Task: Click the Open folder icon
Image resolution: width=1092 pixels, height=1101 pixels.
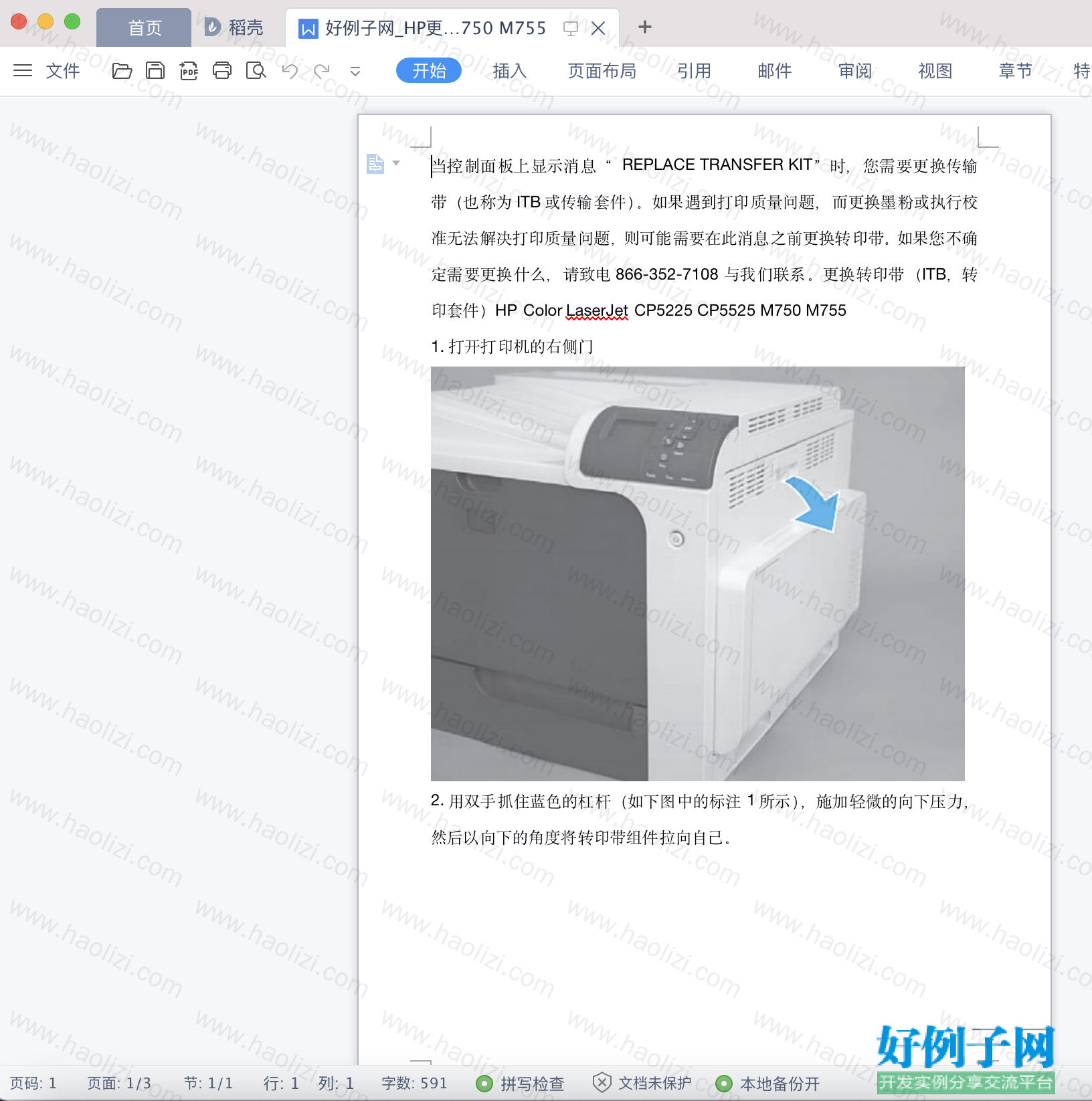Action: 122,70
